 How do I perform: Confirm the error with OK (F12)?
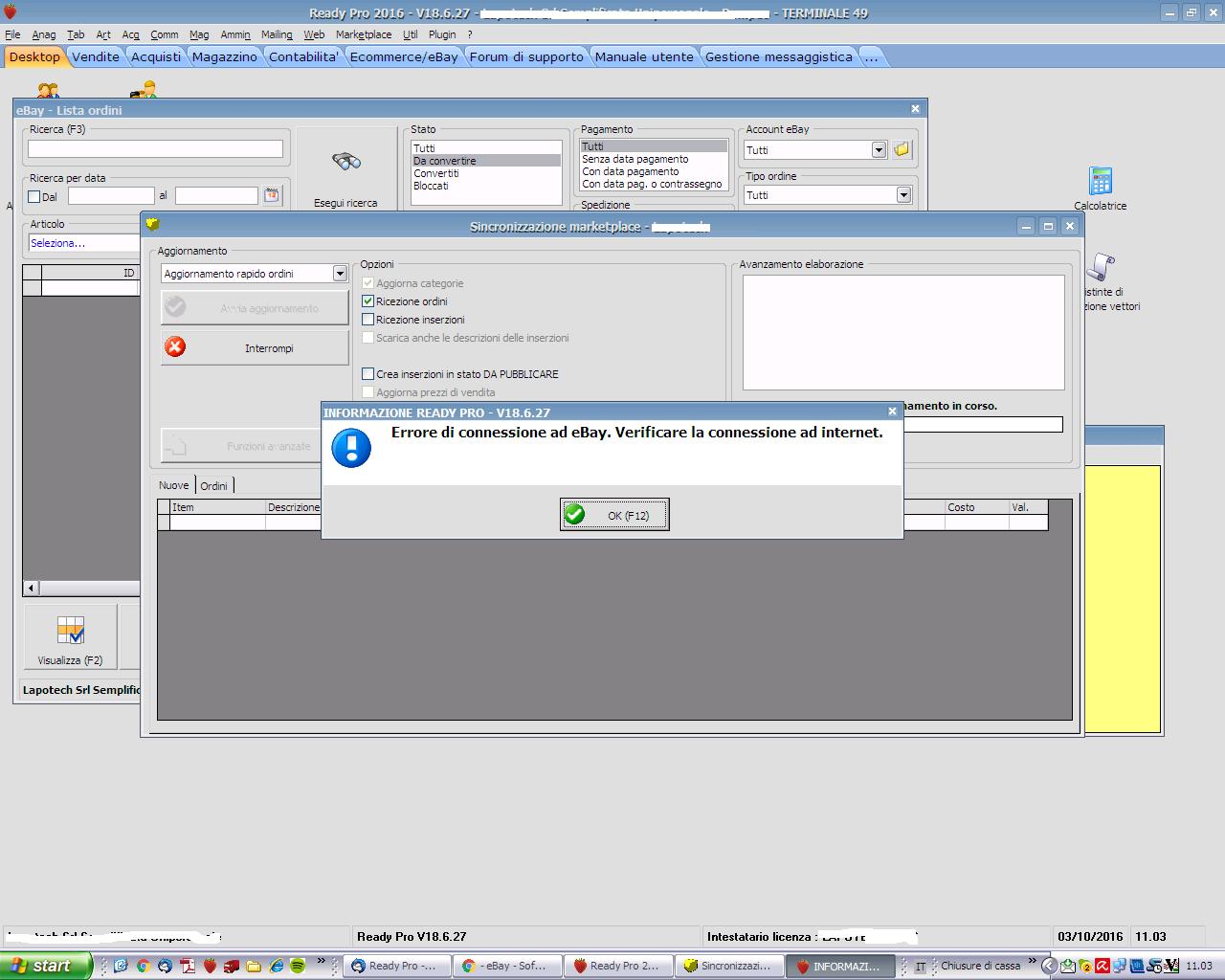(x=614, y=515)
